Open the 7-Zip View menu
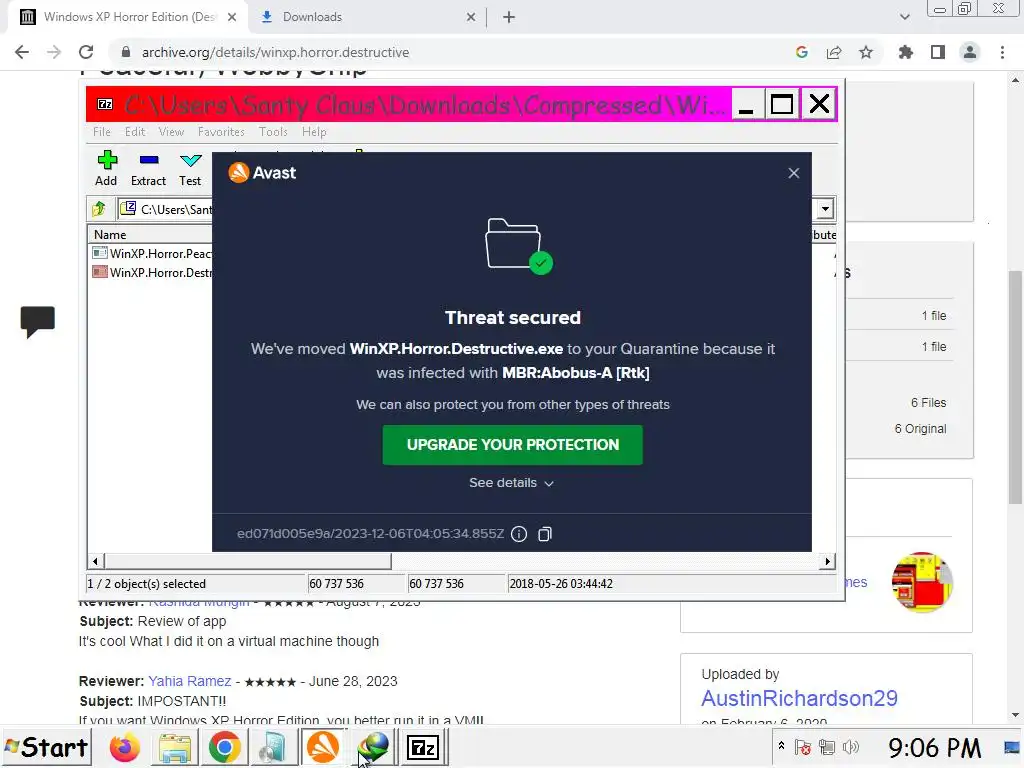 pos(171,132)
